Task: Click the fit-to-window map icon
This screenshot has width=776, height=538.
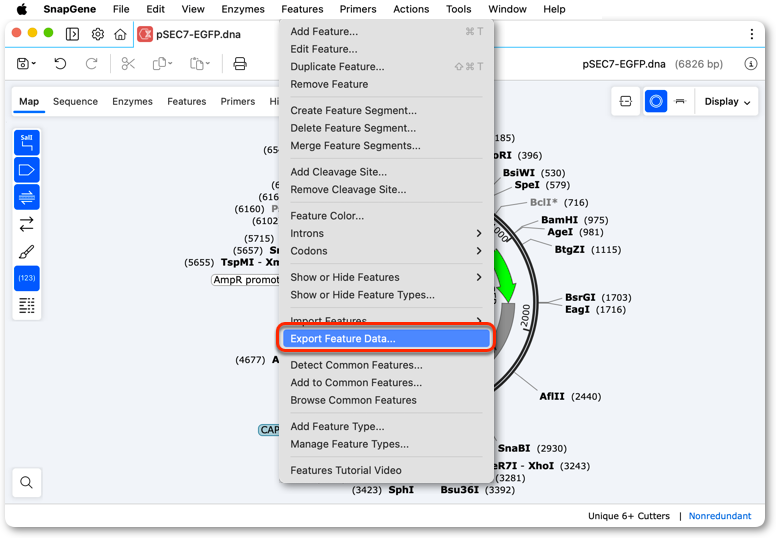Action: pos(626,101)
